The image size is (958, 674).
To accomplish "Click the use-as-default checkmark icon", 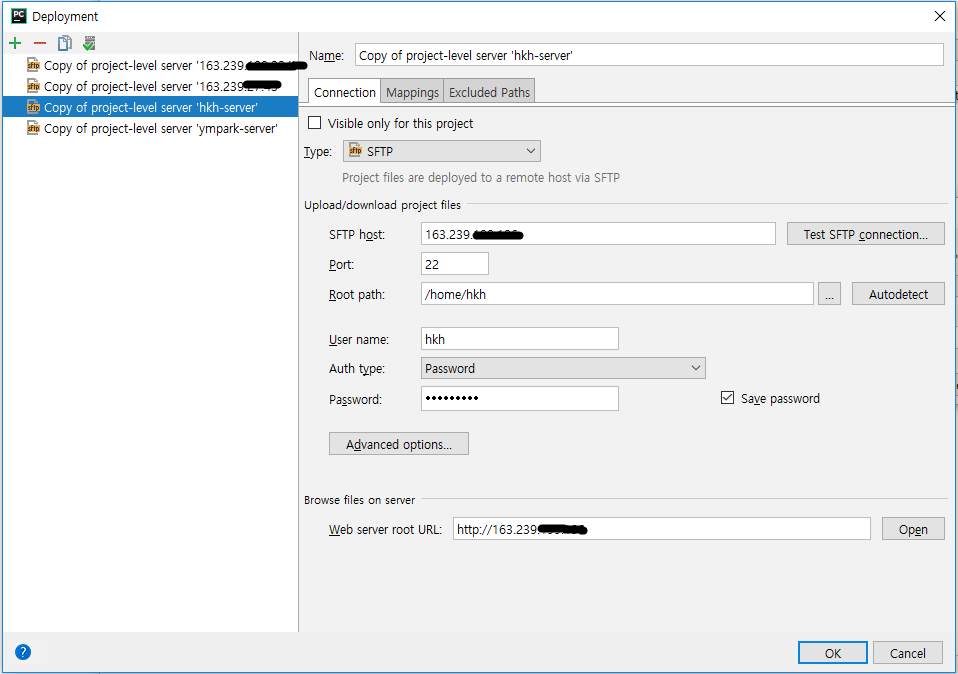I will [89, 43].
